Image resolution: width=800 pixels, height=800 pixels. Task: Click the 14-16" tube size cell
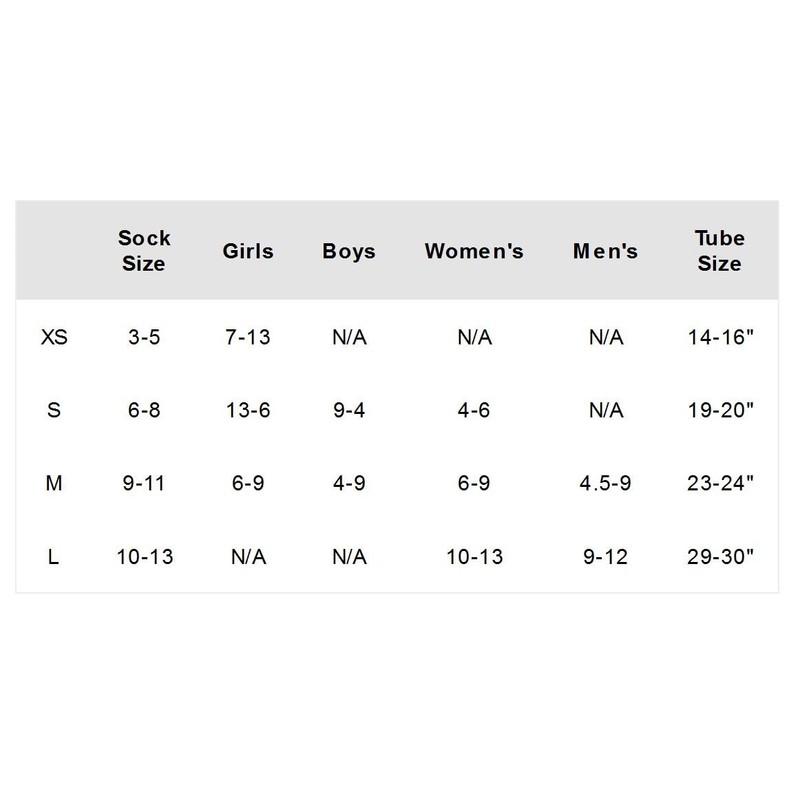[x=720, y=338]
